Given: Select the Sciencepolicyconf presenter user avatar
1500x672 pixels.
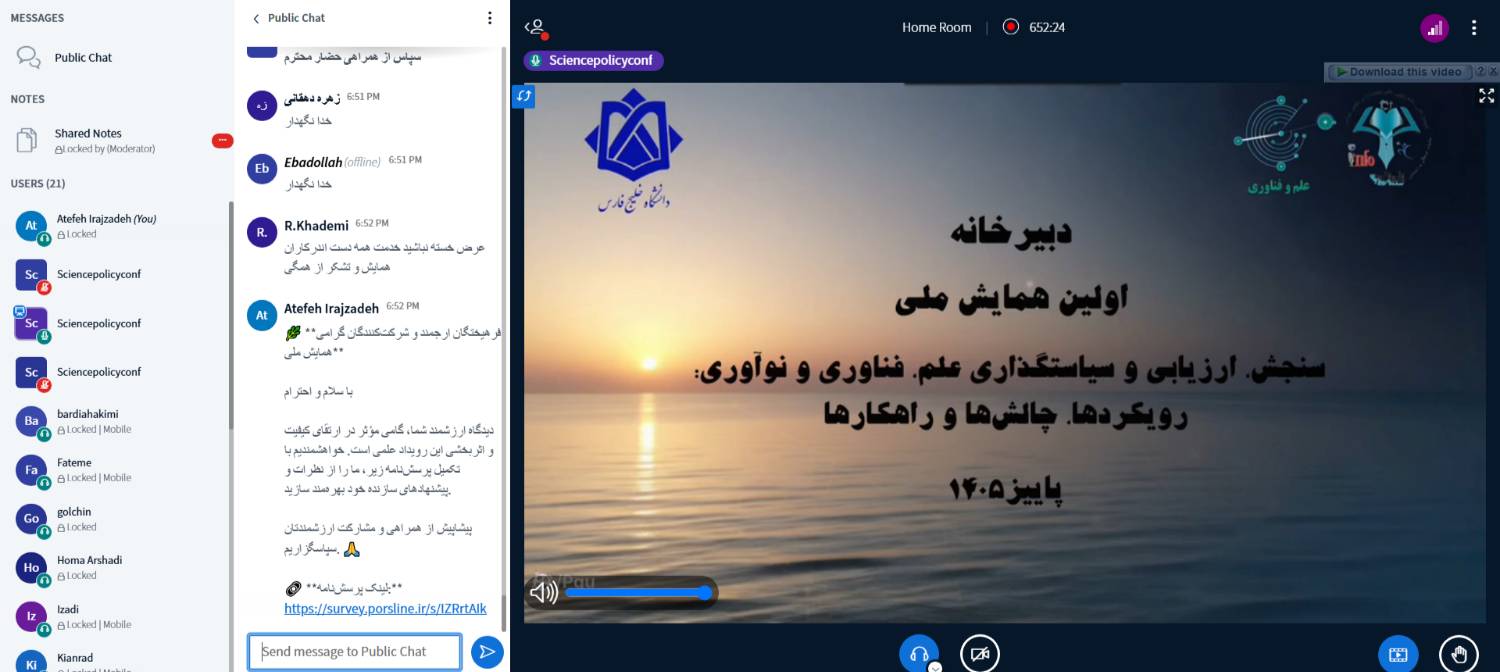Looking at the screenshot, I should pyautogui.click(x=31, y=323).
